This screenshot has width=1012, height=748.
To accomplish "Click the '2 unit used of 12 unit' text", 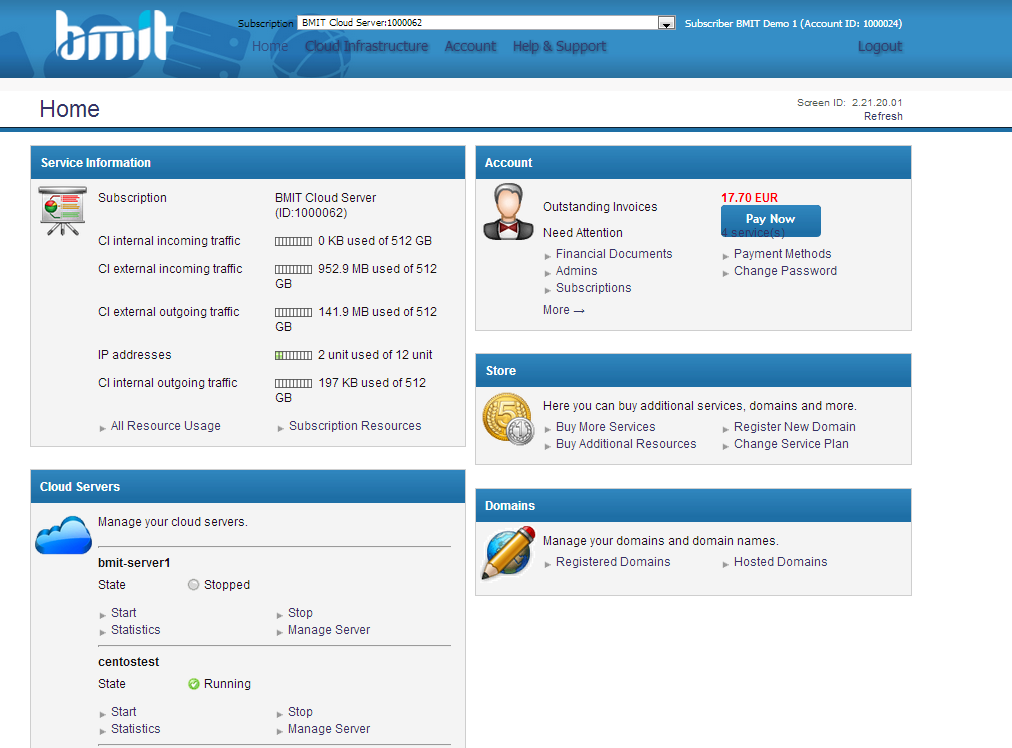I will (375, 355).
